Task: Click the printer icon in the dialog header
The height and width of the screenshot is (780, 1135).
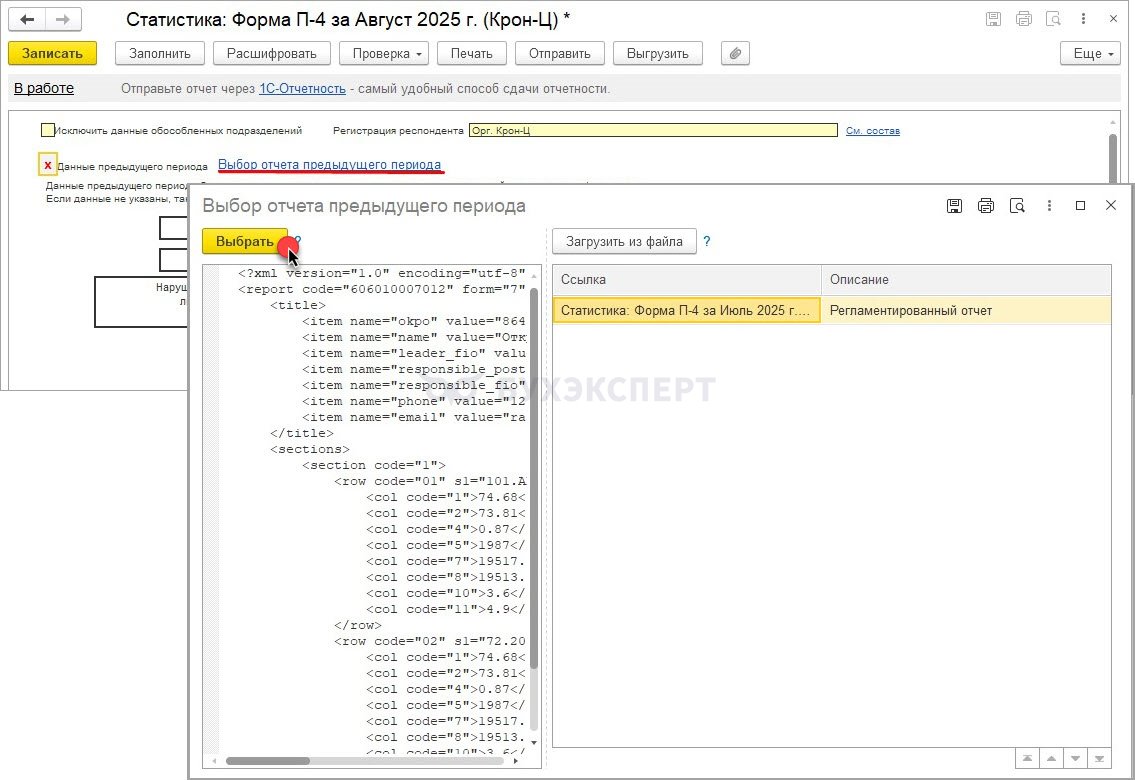Action: coord(986,206)
